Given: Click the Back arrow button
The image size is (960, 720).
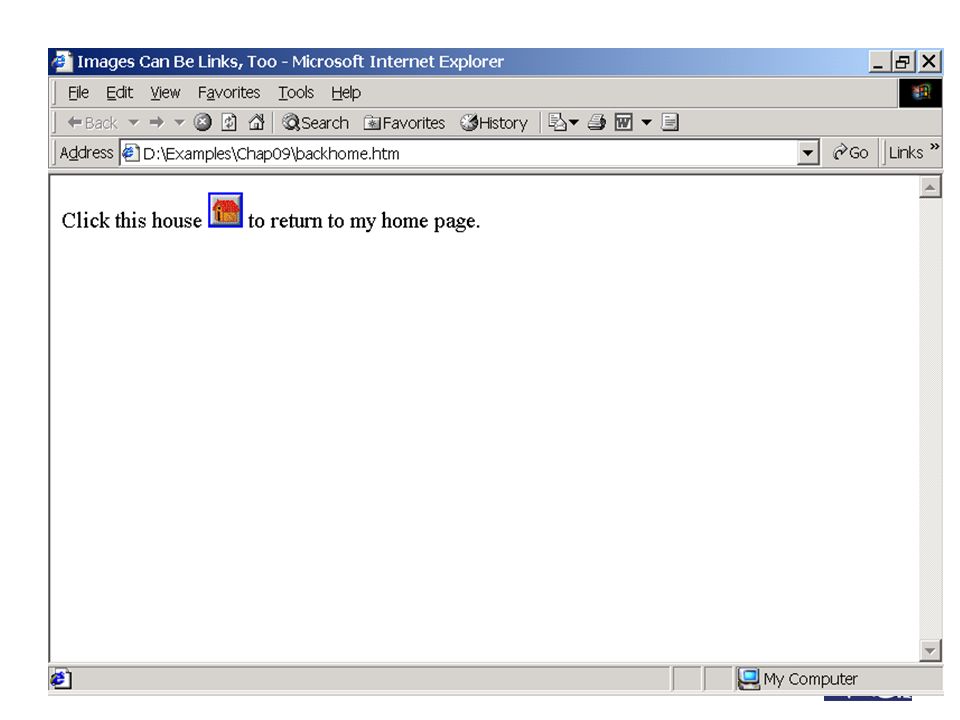Looking at the screenshot, I should point(92,123).
